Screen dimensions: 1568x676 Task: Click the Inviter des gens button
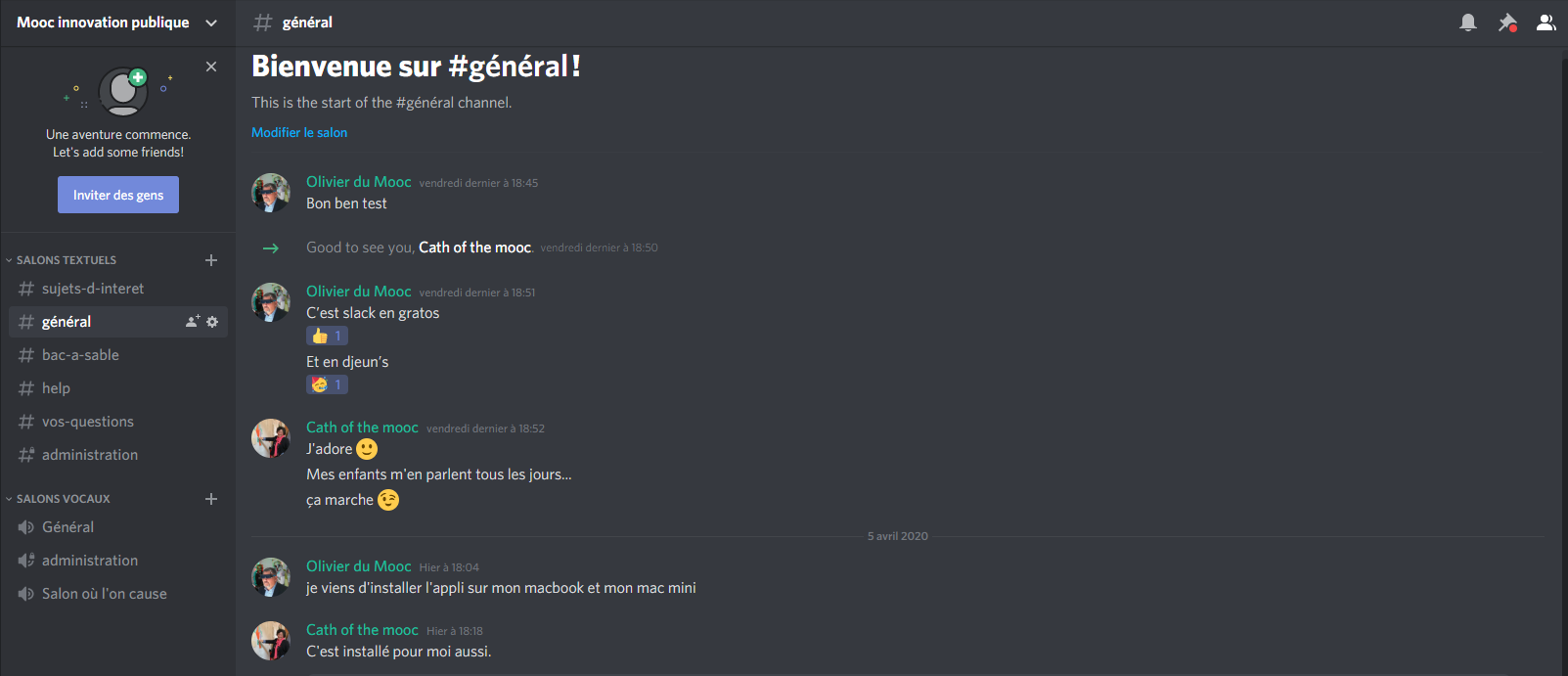pos(118,195)
